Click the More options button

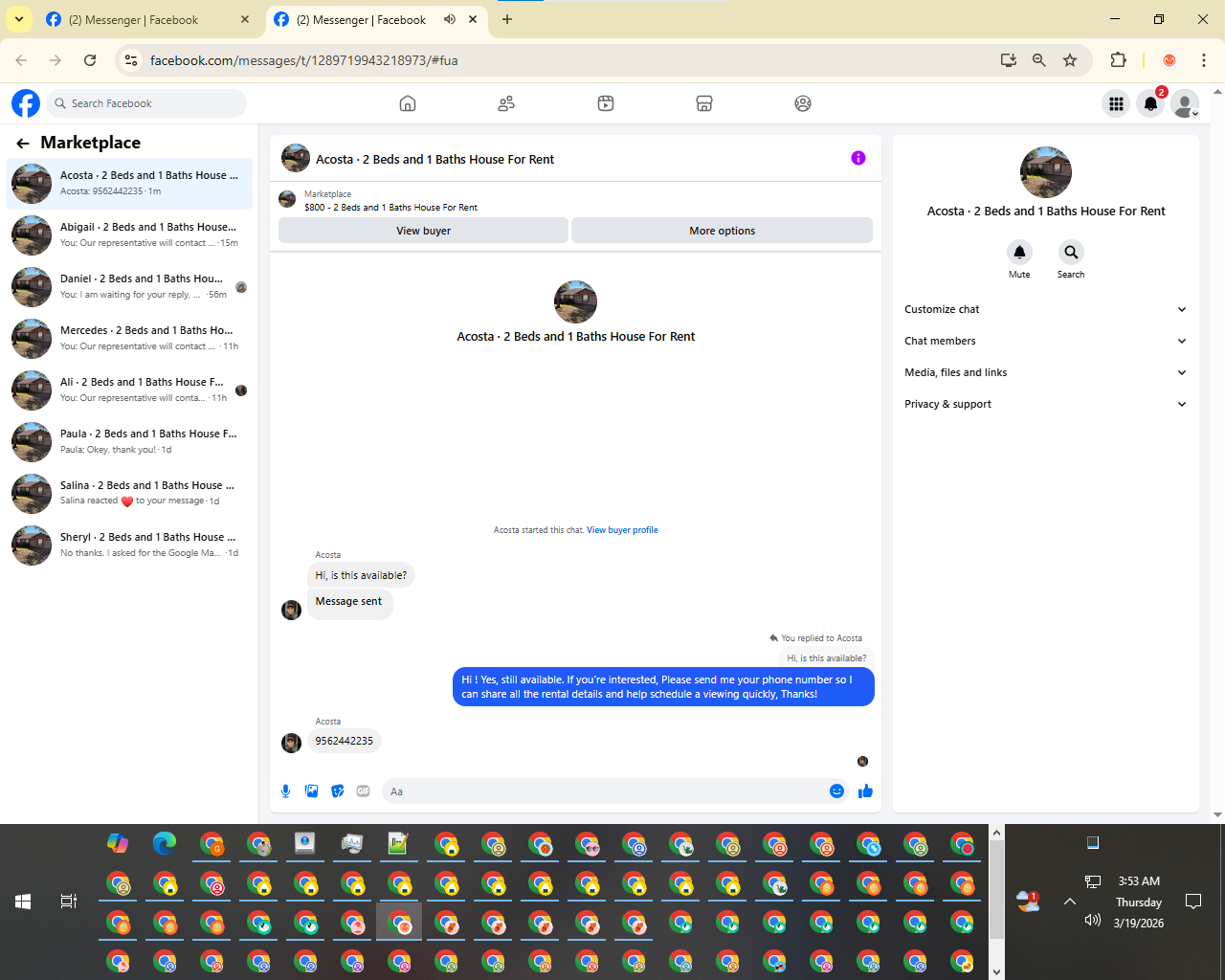tap(722, 231)
